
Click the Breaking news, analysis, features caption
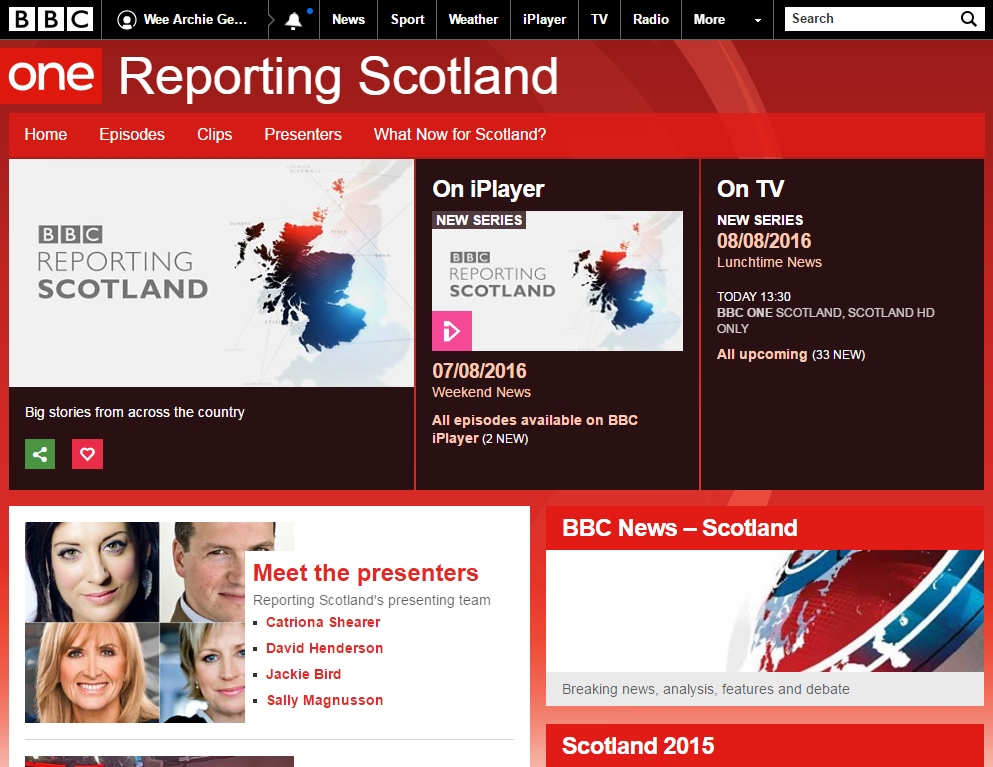click(705, 689)
